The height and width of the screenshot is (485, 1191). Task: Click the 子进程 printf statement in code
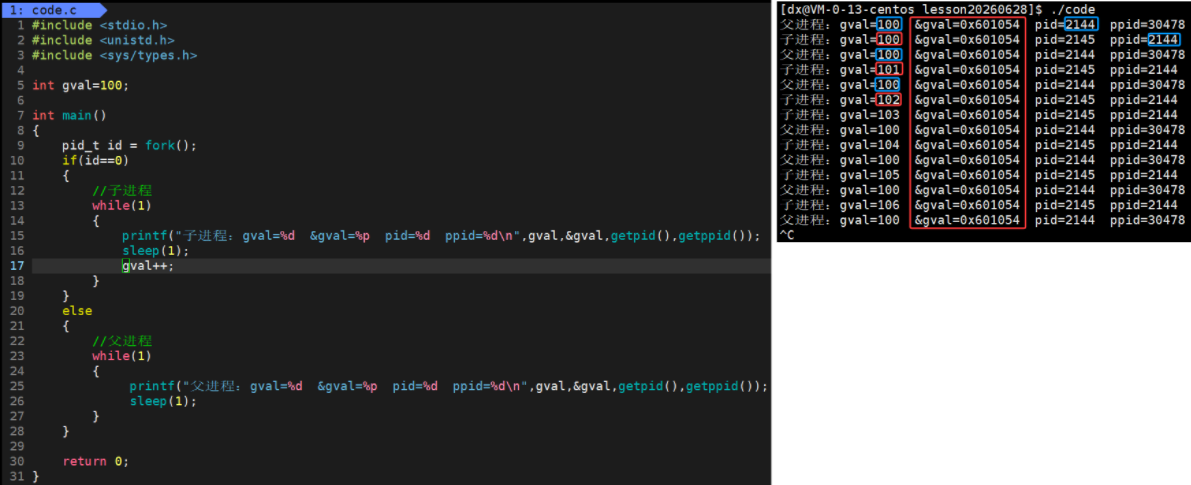pos(441,235)
